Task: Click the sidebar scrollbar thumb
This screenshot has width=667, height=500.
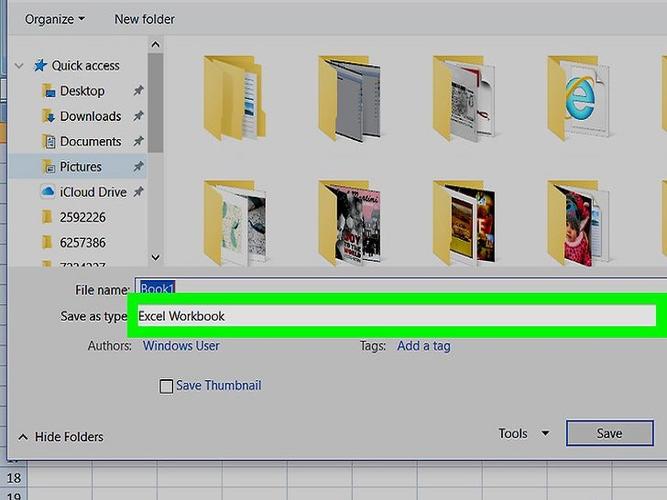Action: pos(156,102)
